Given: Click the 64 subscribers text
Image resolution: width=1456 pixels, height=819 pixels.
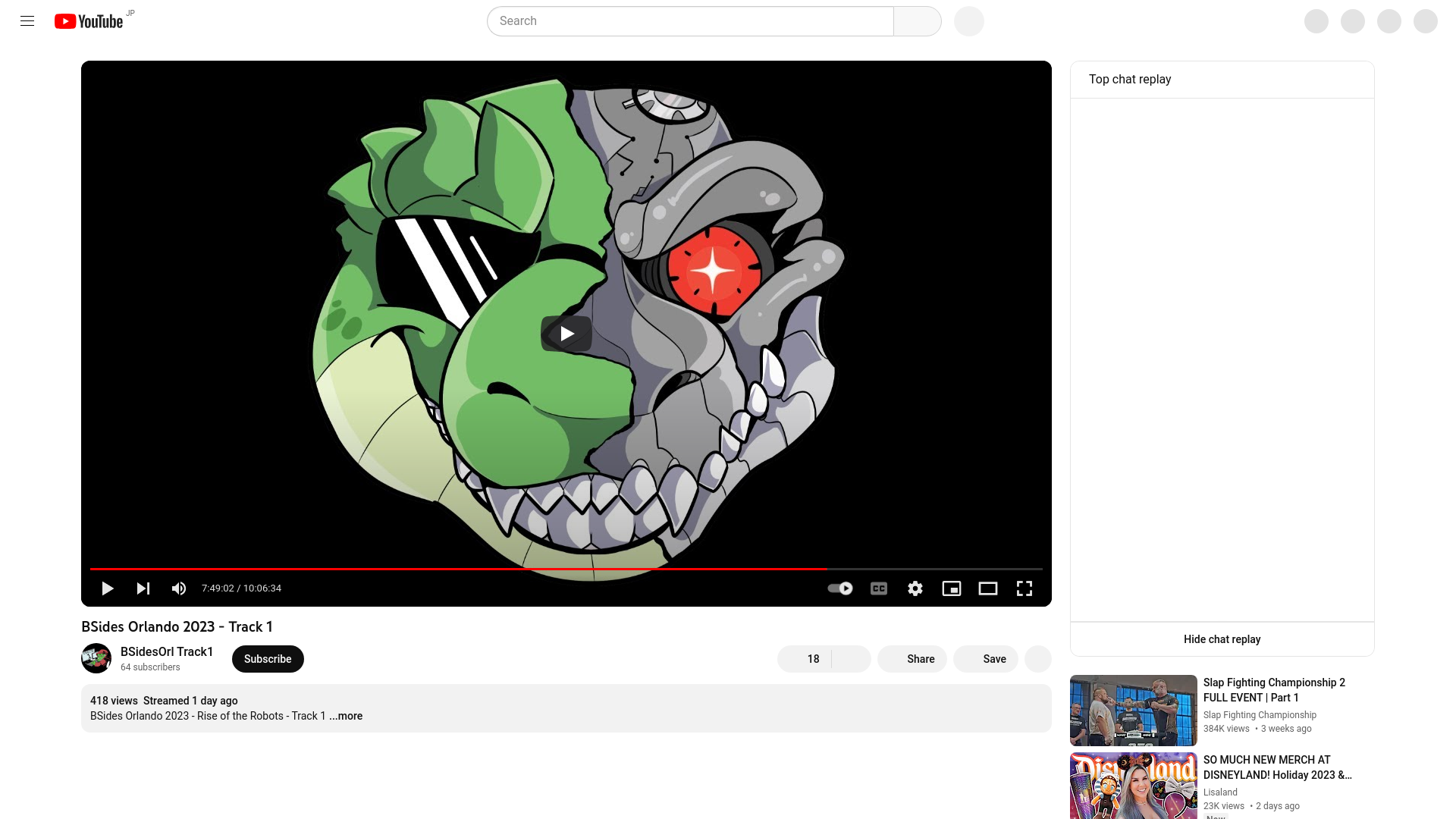Looking at the screenshot, I should click(x=150, y=667).
